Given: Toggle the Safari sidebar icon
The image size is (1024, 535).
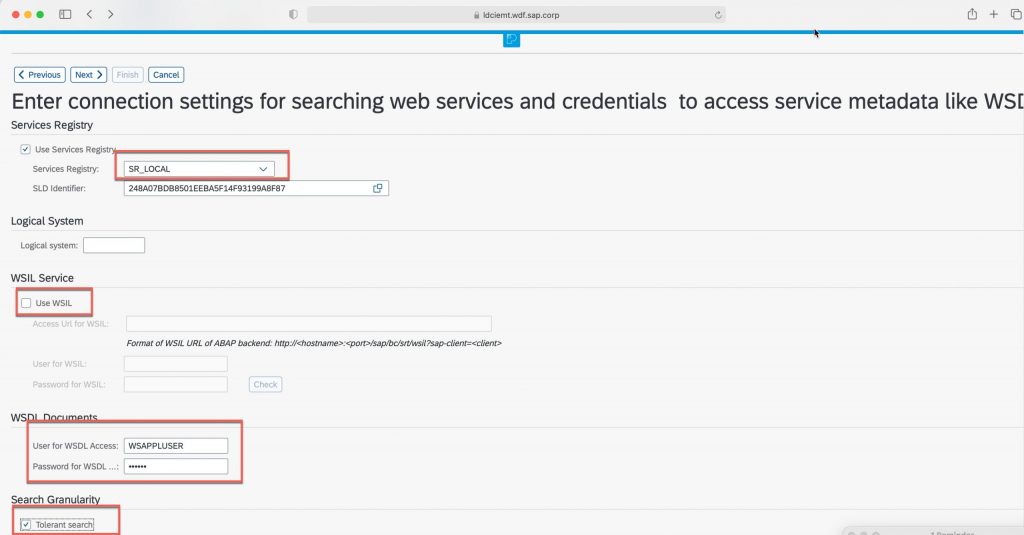Looking at the screenshot, I should click(65, 14).
